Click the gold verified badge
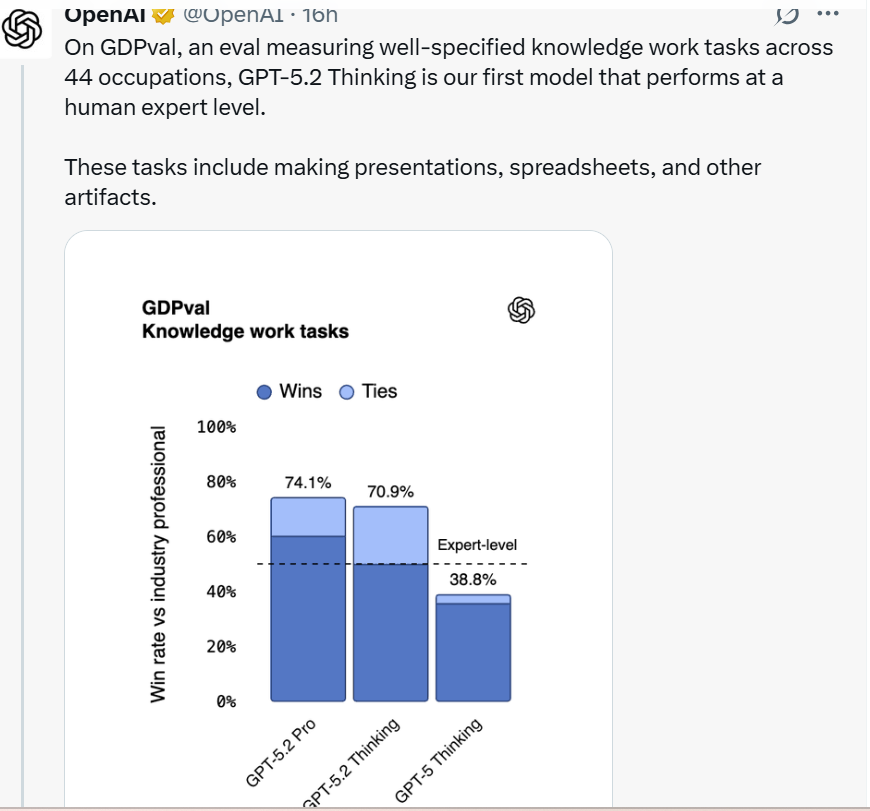This screenshot has height=811, width=870. tap(164, 13)
